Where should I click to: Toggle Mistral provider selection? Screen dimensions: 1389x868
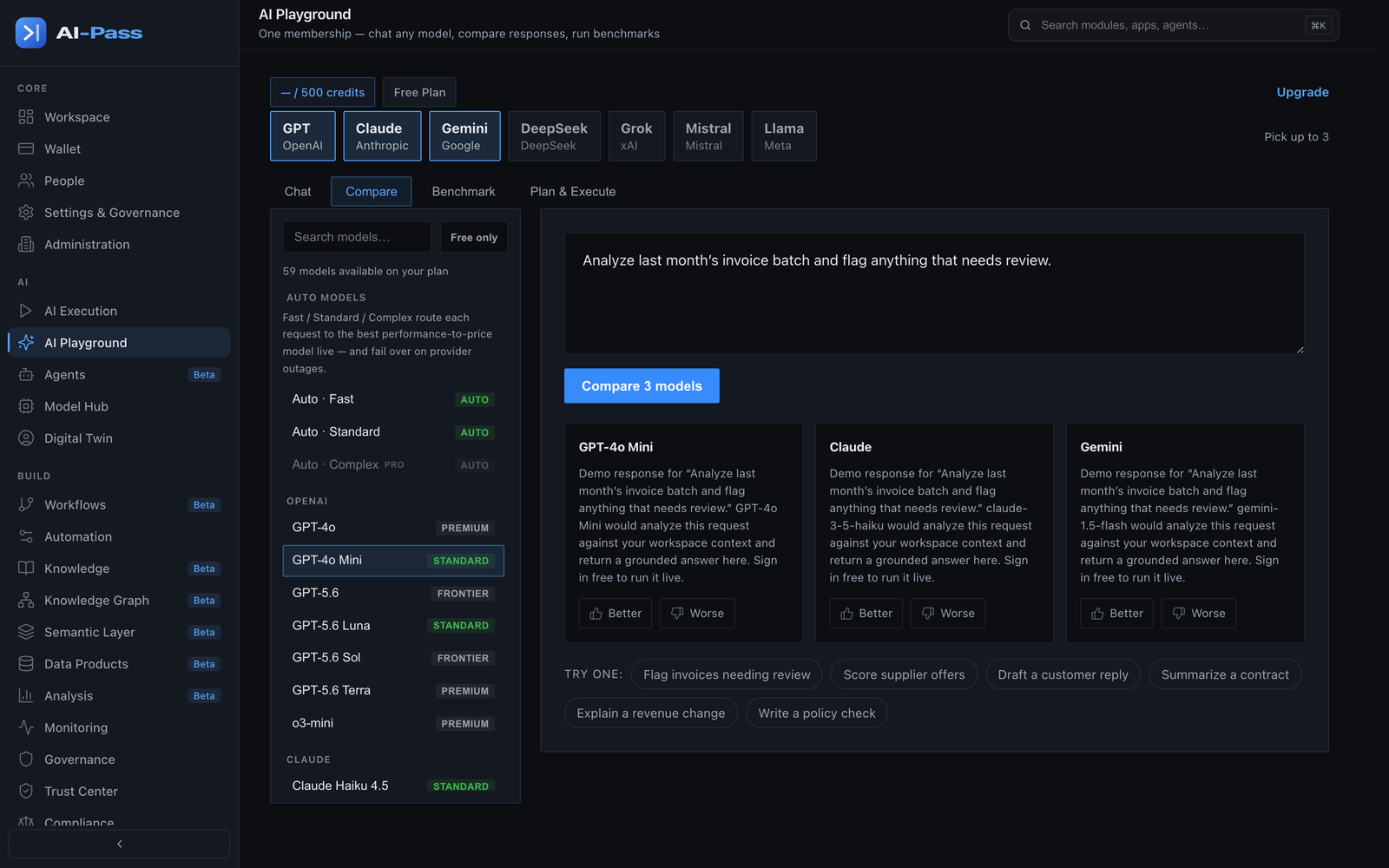[x=708, y=136]
